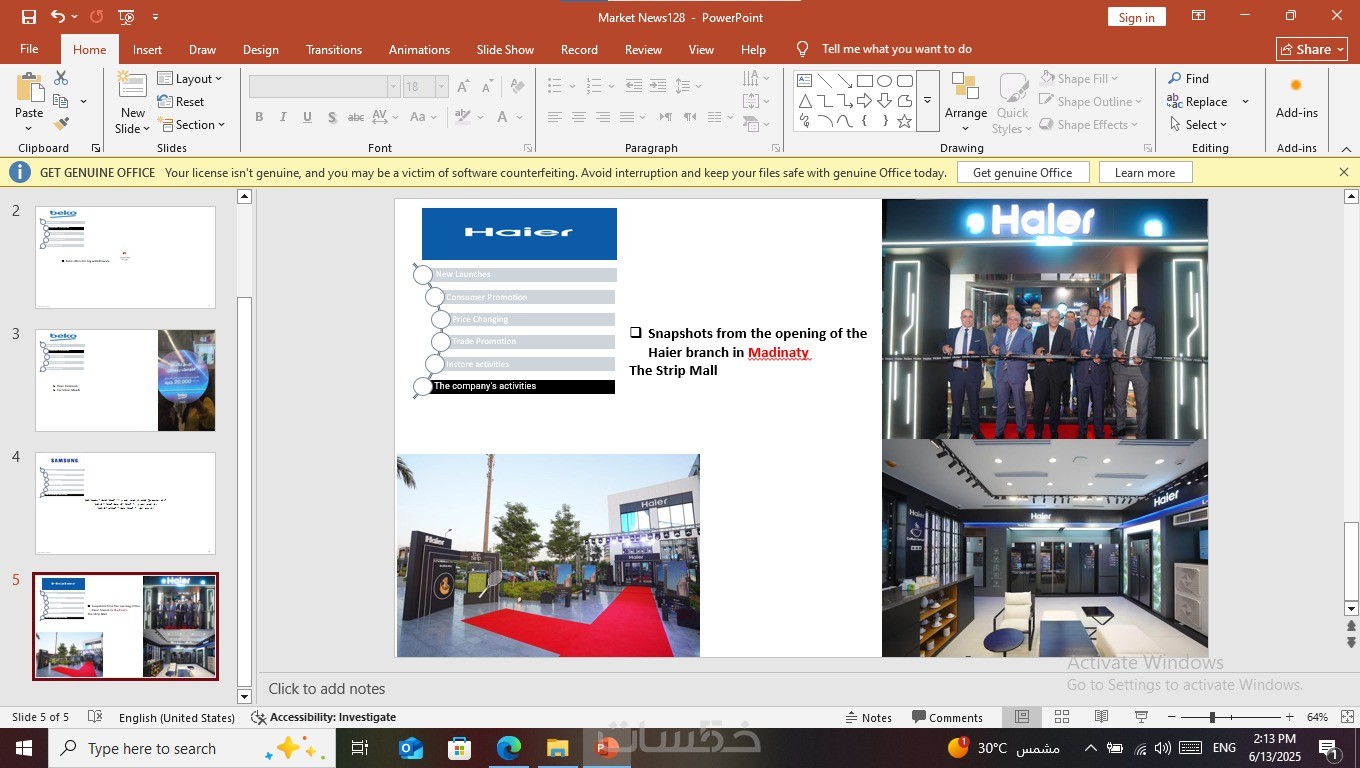The height and width of the screenshot is (768, 1360).
Task: Switch to Normal view
Action: pyautogui.click(x=1022, y=717)
